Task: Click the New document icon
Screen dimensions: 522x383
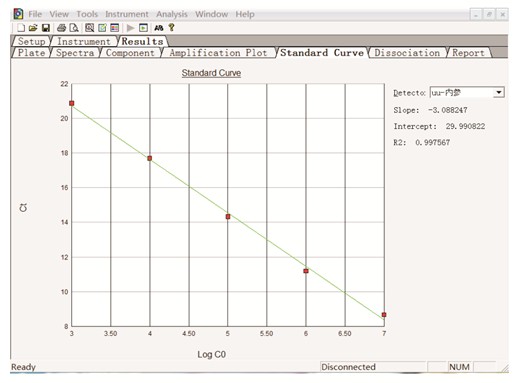Action: click(21, 28)
